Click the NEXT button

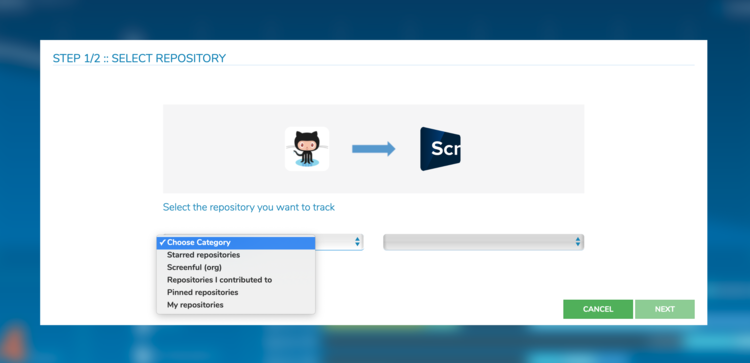[665, 309]
